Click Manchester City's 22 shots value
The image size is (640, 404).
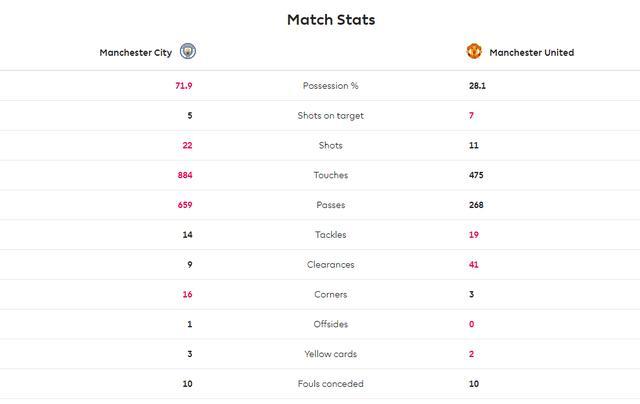(x=186, y=145)
